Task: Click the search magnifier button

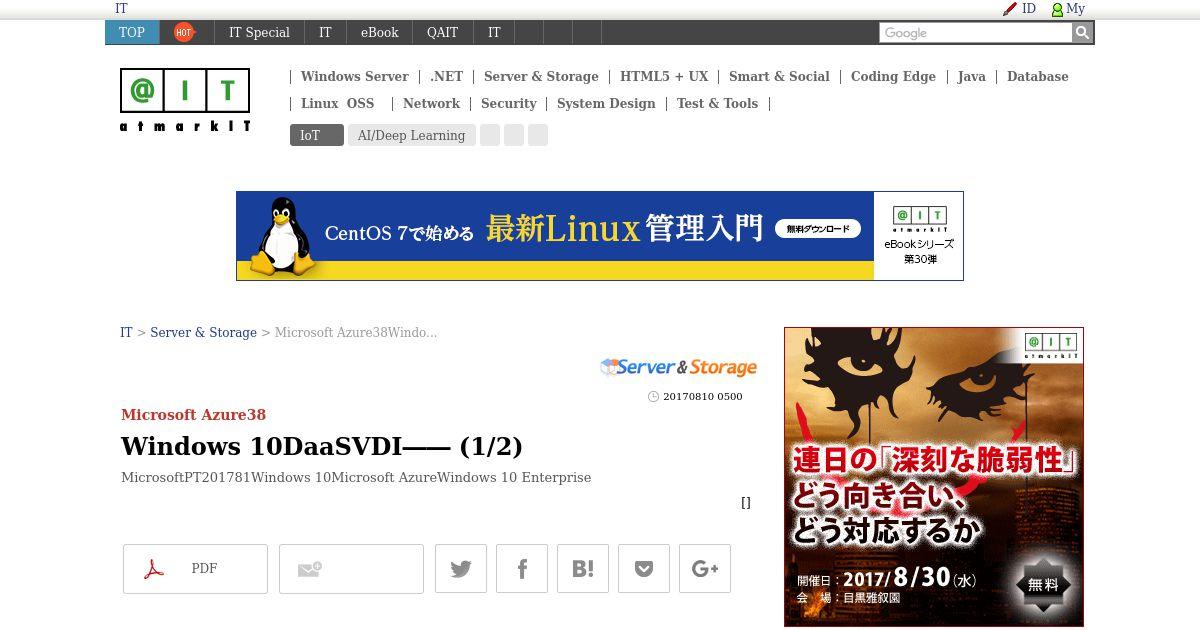Action: [1082, 33]
